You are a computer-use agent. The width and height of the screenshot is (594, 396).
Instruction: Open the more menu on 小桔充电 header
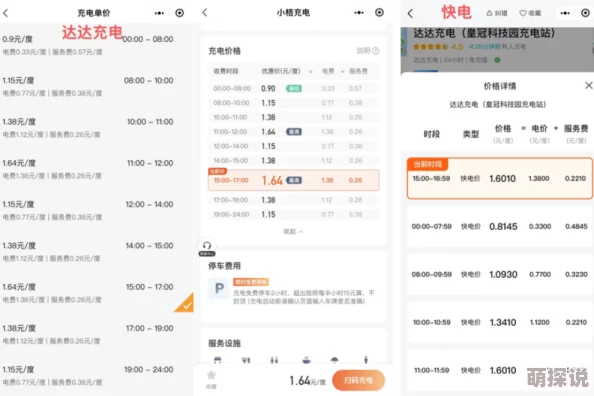[x=359, y=13]
